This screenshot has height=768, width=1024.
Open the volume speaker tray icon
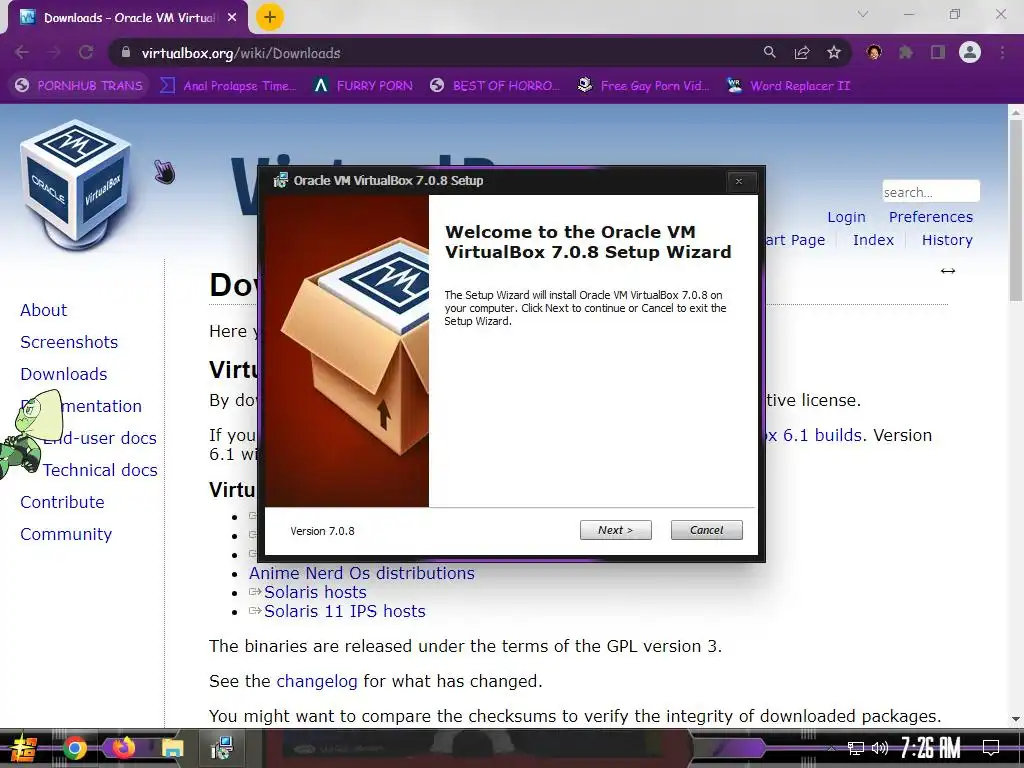coord(880,748)
